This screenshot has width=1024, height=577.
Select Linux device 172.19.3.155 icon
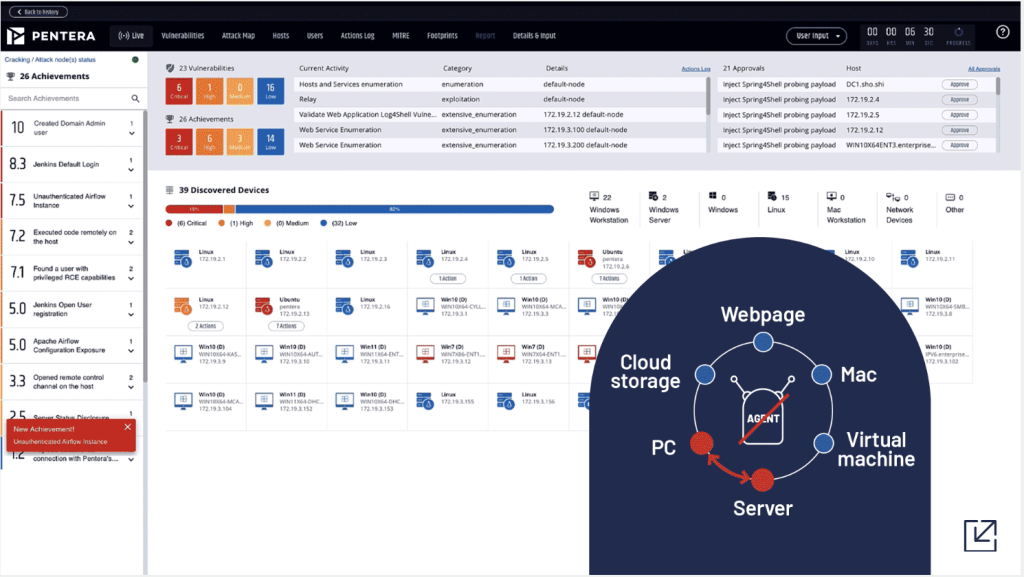pos(425,401)
